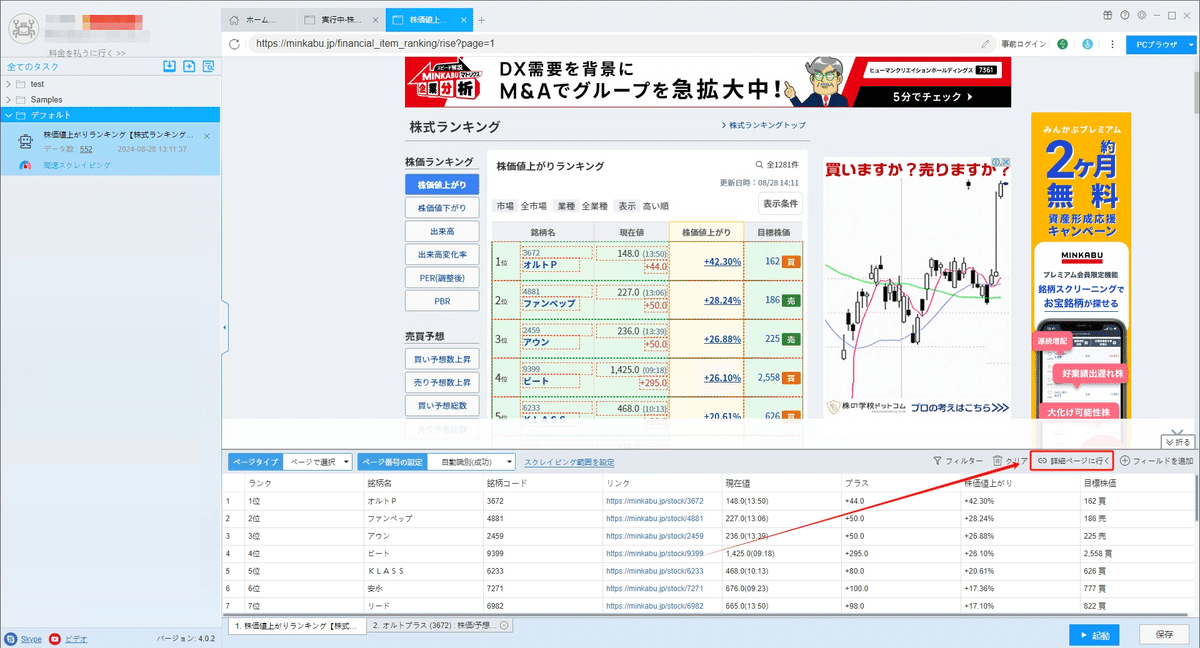
Task: Expand the test folder
Action: point(10,84)
